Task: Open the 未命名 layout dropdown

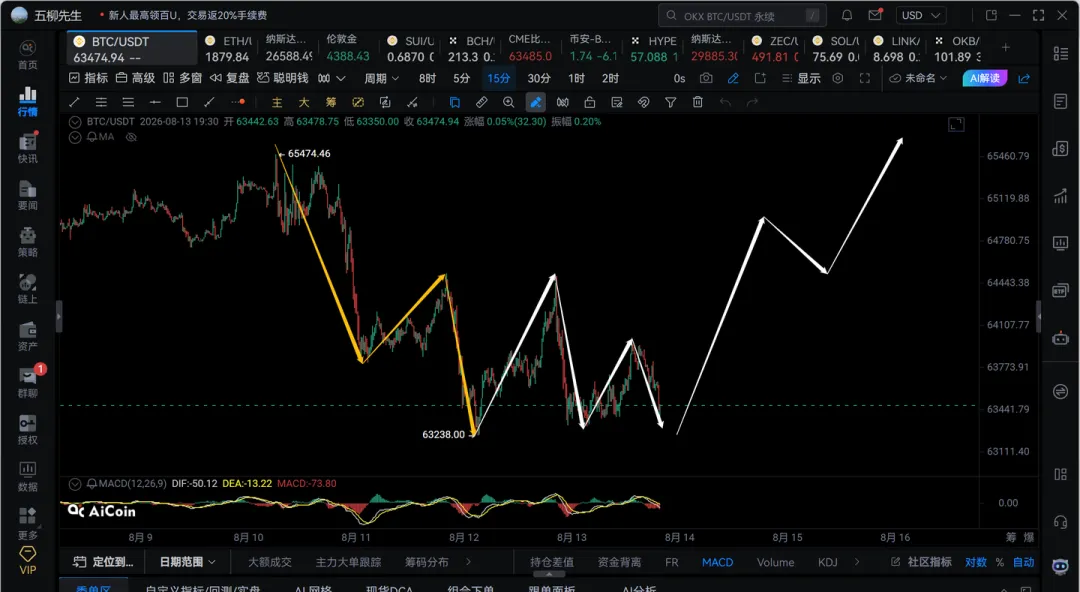Action: [x=919, y=79]
